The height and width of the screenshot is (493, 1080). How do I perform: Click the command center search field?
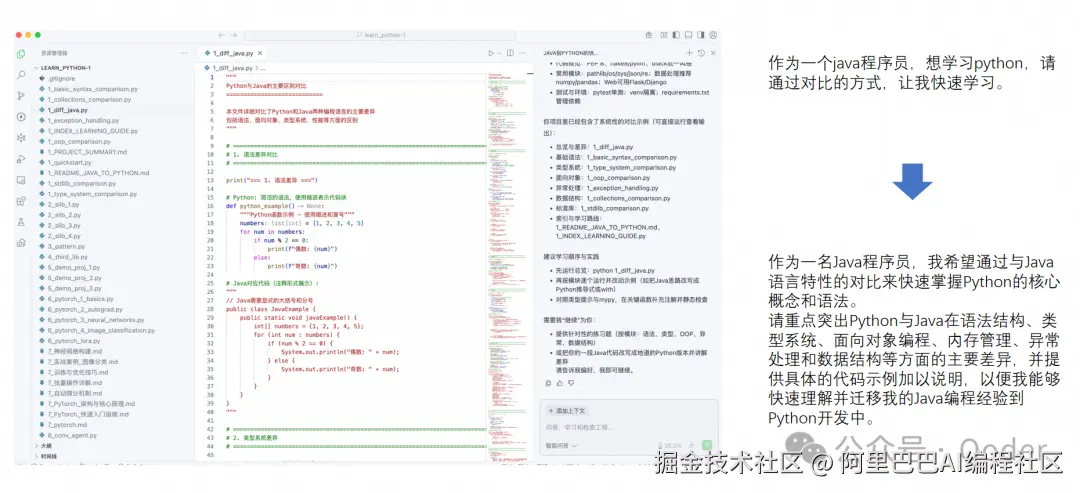[380, 35]
